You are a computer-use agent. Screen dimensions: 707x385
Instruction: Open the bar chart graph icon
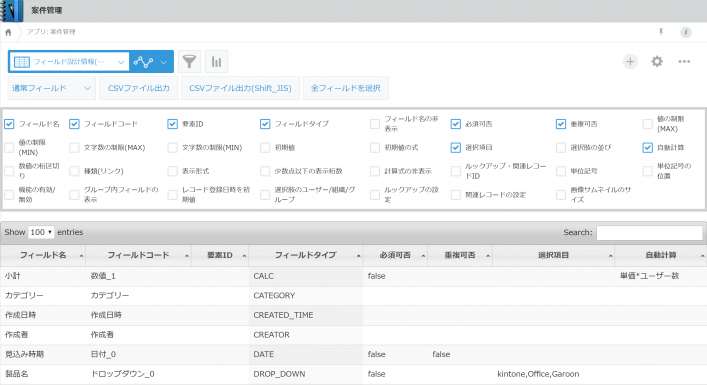click(x=216, y=62)
